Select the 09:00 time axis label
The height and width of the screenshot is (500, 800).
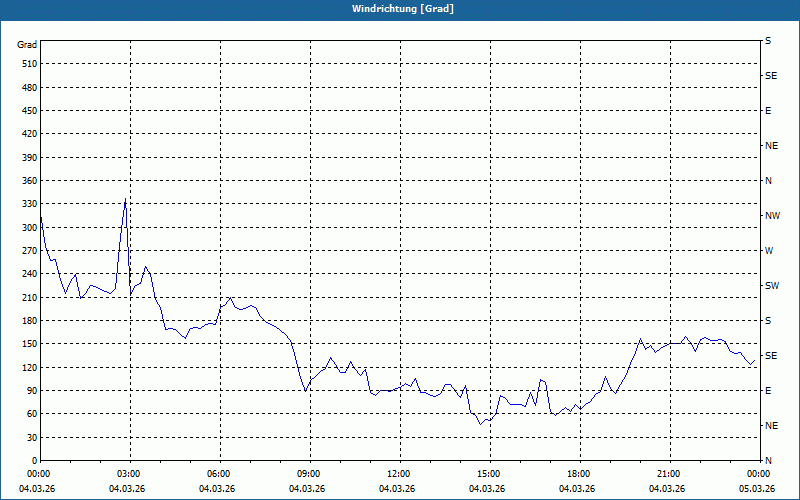309,474
